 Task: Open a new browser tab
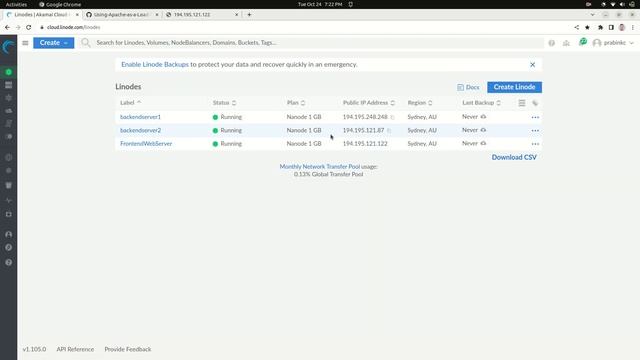click(x=249, y=15)
